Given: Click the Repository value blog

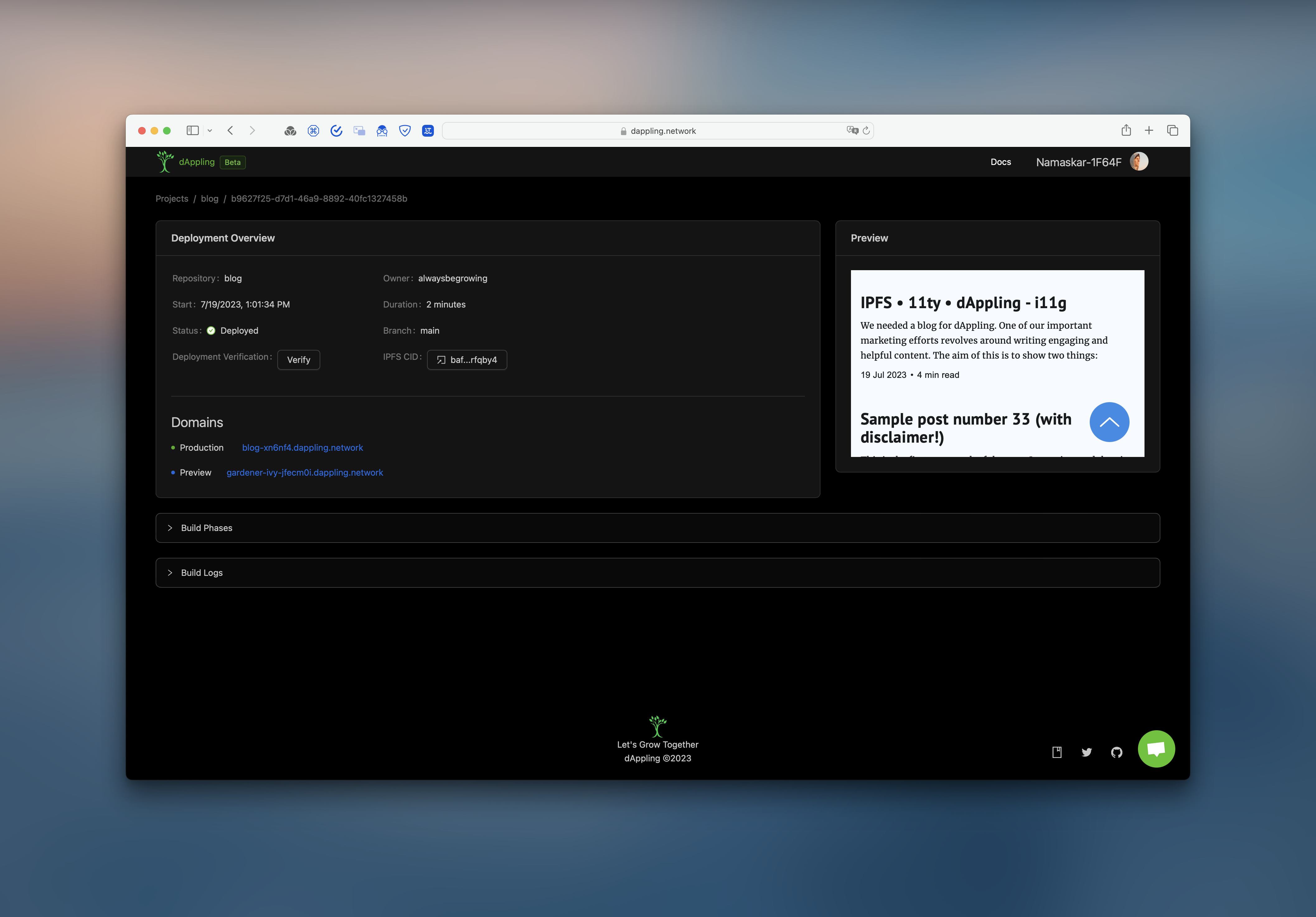Looking at the screenshot, I should point(233,279).
